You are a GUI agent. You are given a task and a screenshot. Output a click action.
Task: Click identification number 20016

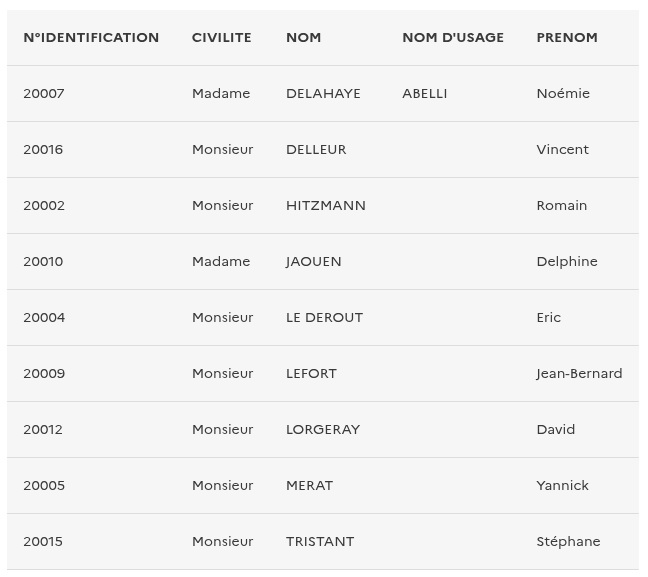(43, 150)
